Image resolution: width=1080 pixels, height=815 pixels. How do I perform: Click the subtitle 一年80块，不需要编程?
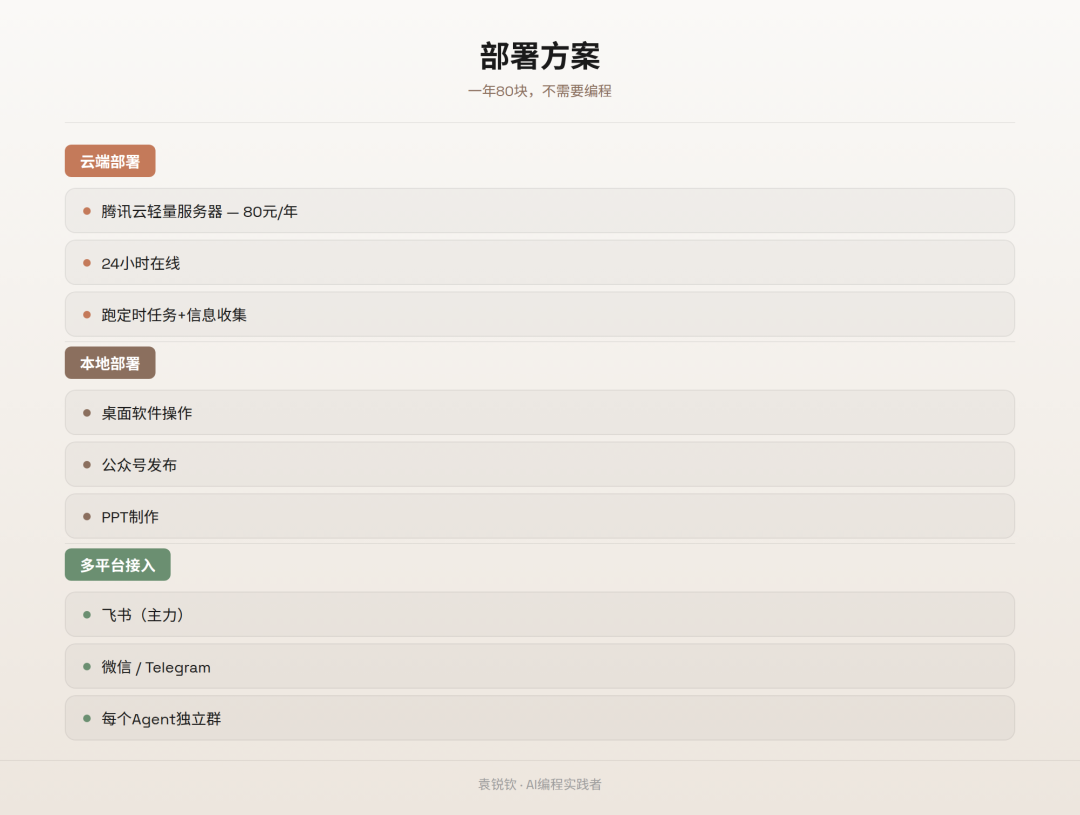pos(540,91)
